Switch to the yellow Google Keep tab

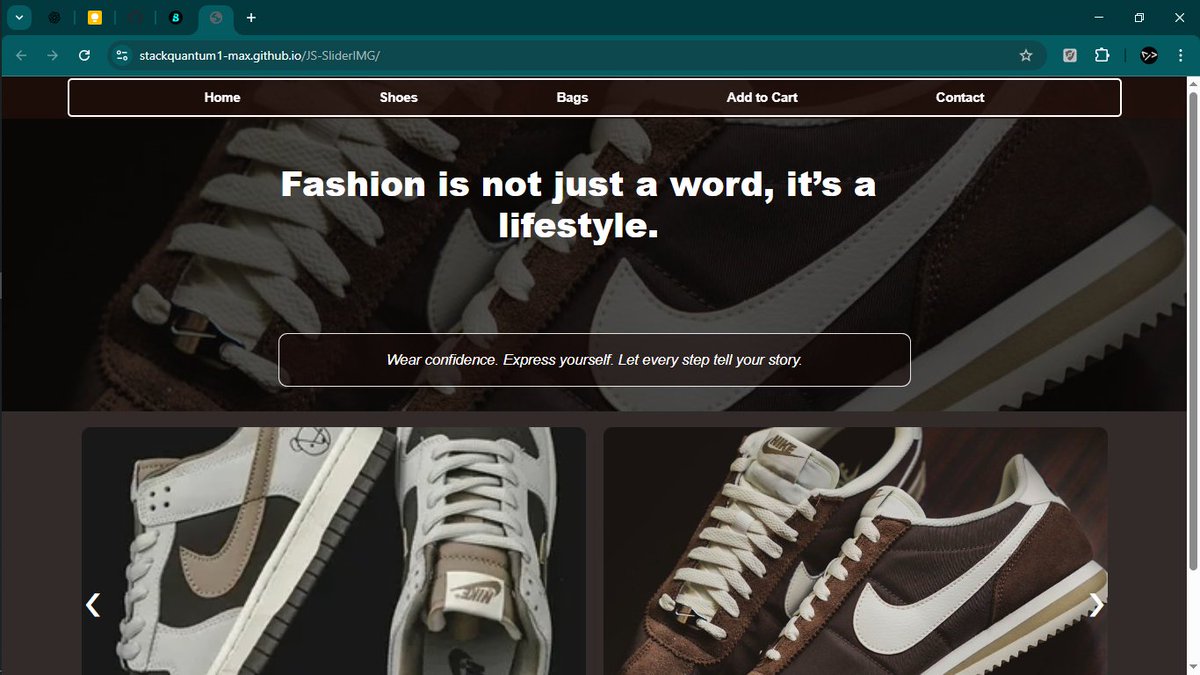tap(95, 17)
